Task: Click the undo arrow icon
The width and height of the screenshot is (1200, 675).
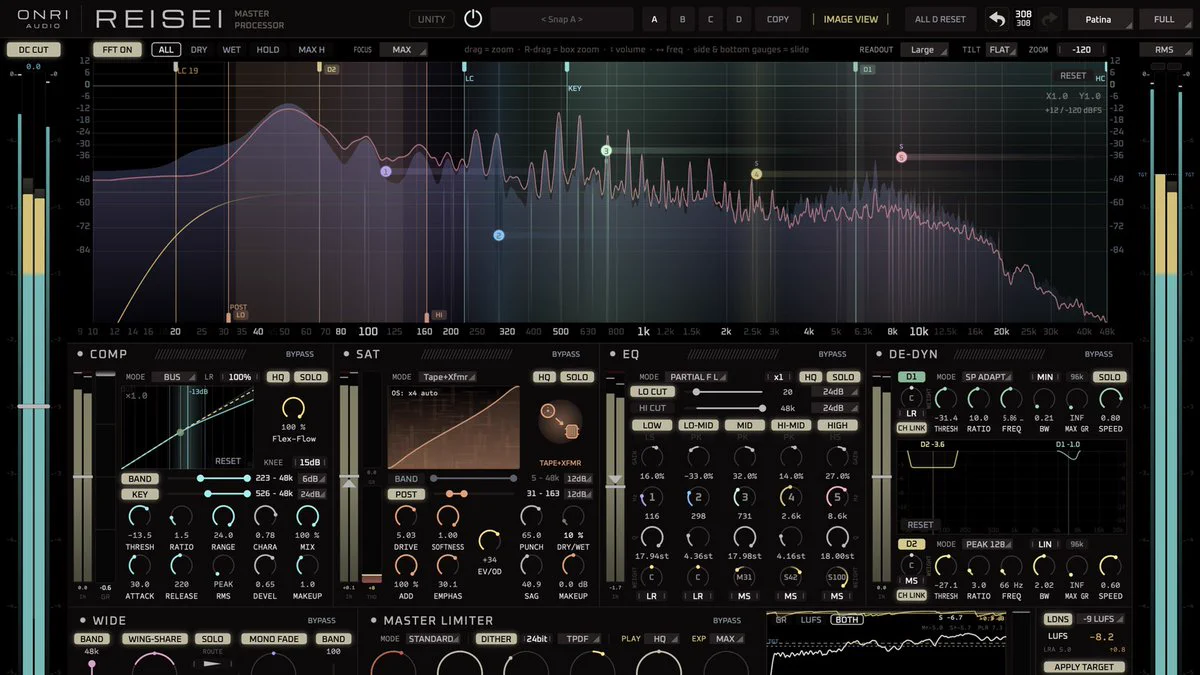Action: 997,19
